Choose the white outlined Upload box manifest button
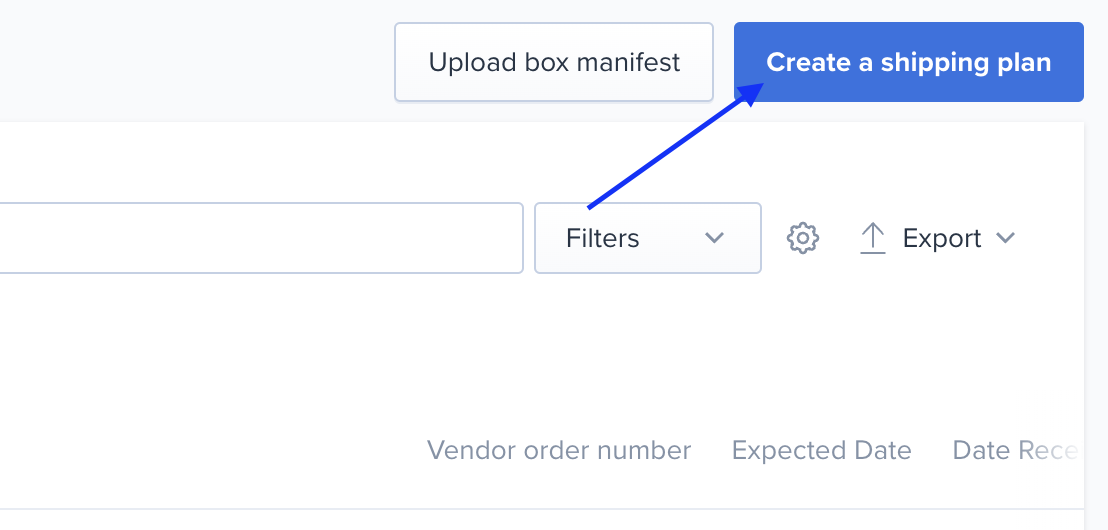The image size is (1108, 530). pyautogui.click(x=554, y=62)
